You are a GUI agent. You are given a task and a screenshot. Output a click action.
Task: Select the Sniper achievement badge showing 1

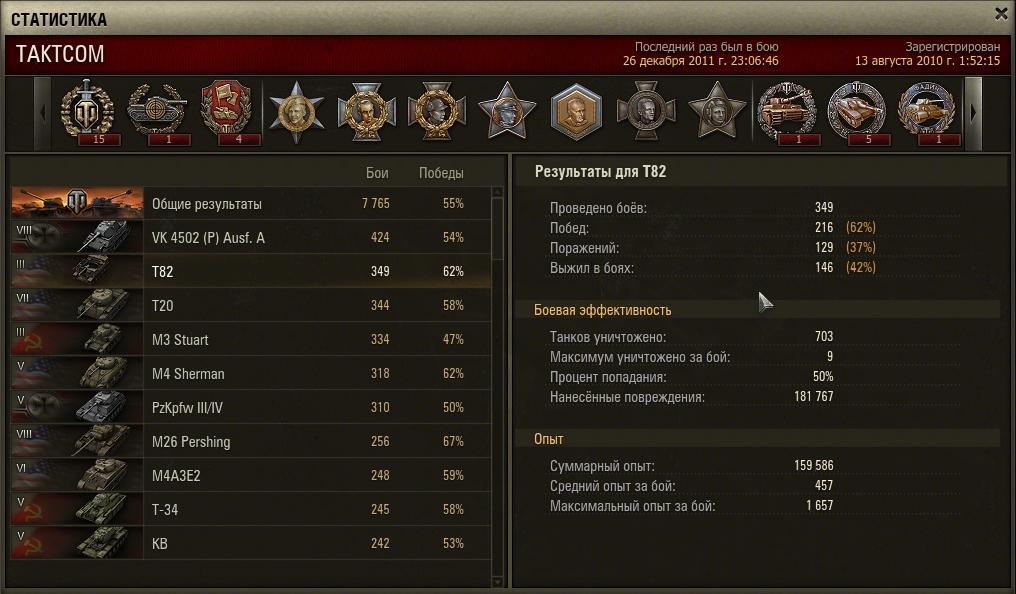(x=158, y=113)
